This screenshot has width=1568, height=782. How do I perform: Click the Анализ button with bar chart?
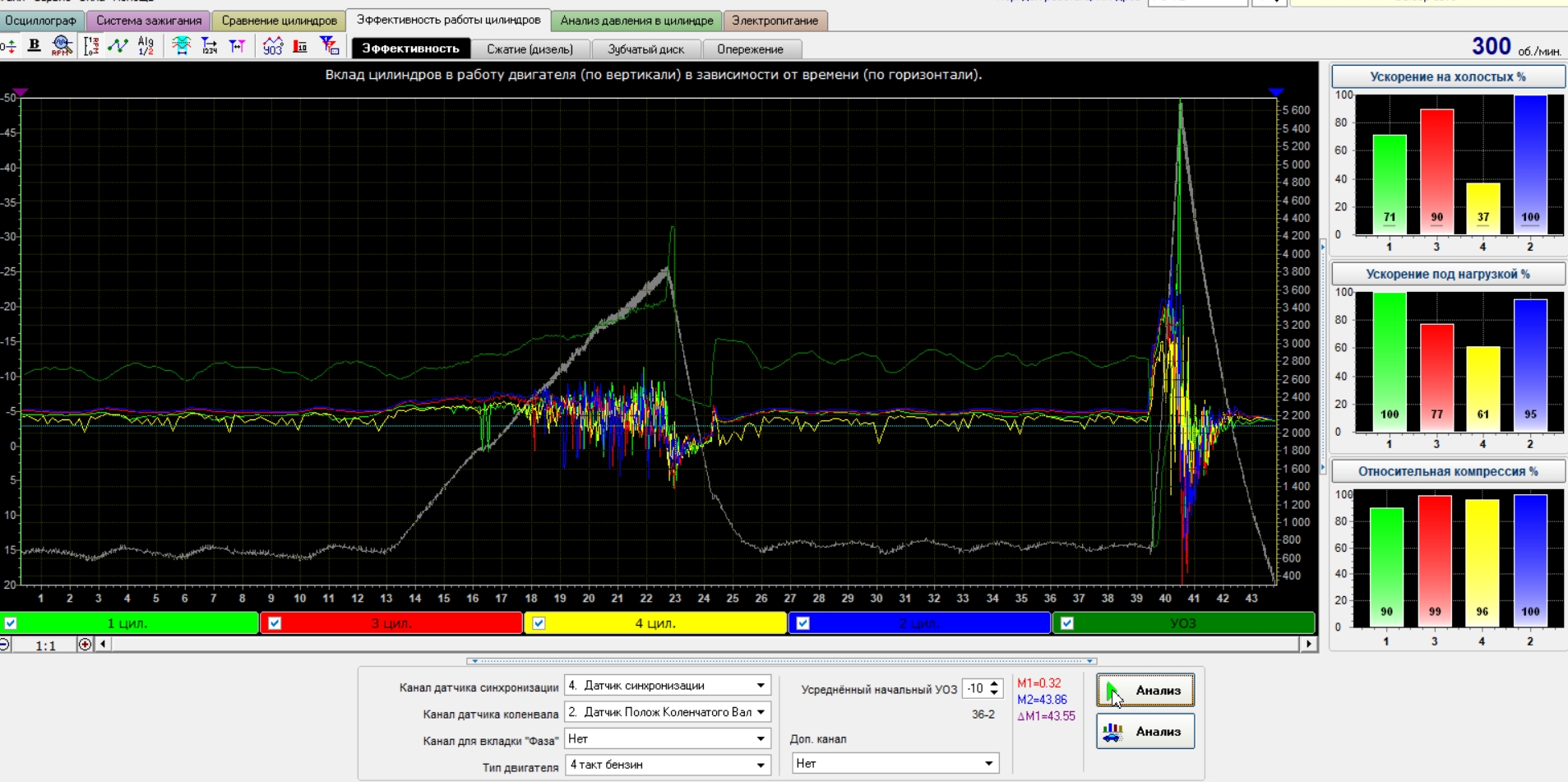[1145, 732]
